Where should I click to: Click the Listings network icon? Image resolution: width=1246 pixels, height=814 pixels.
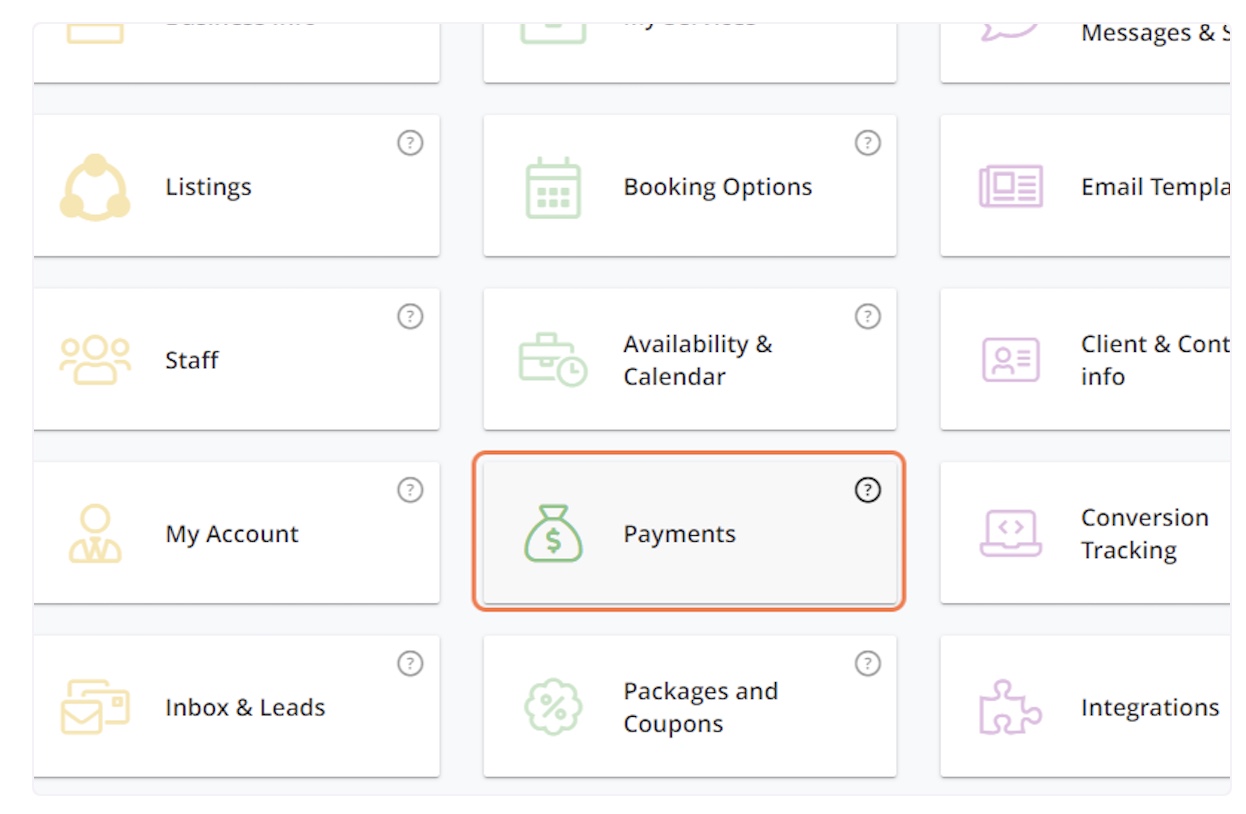(95, 187)
